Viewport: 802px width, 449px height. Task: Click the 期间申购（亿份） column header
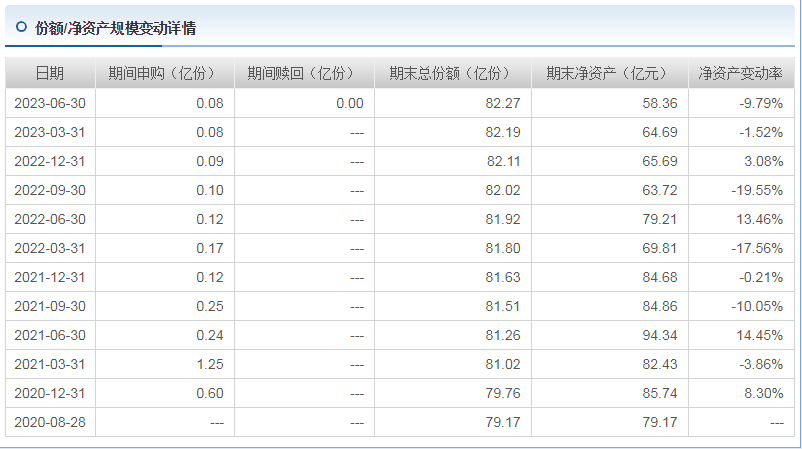point(165,74)
